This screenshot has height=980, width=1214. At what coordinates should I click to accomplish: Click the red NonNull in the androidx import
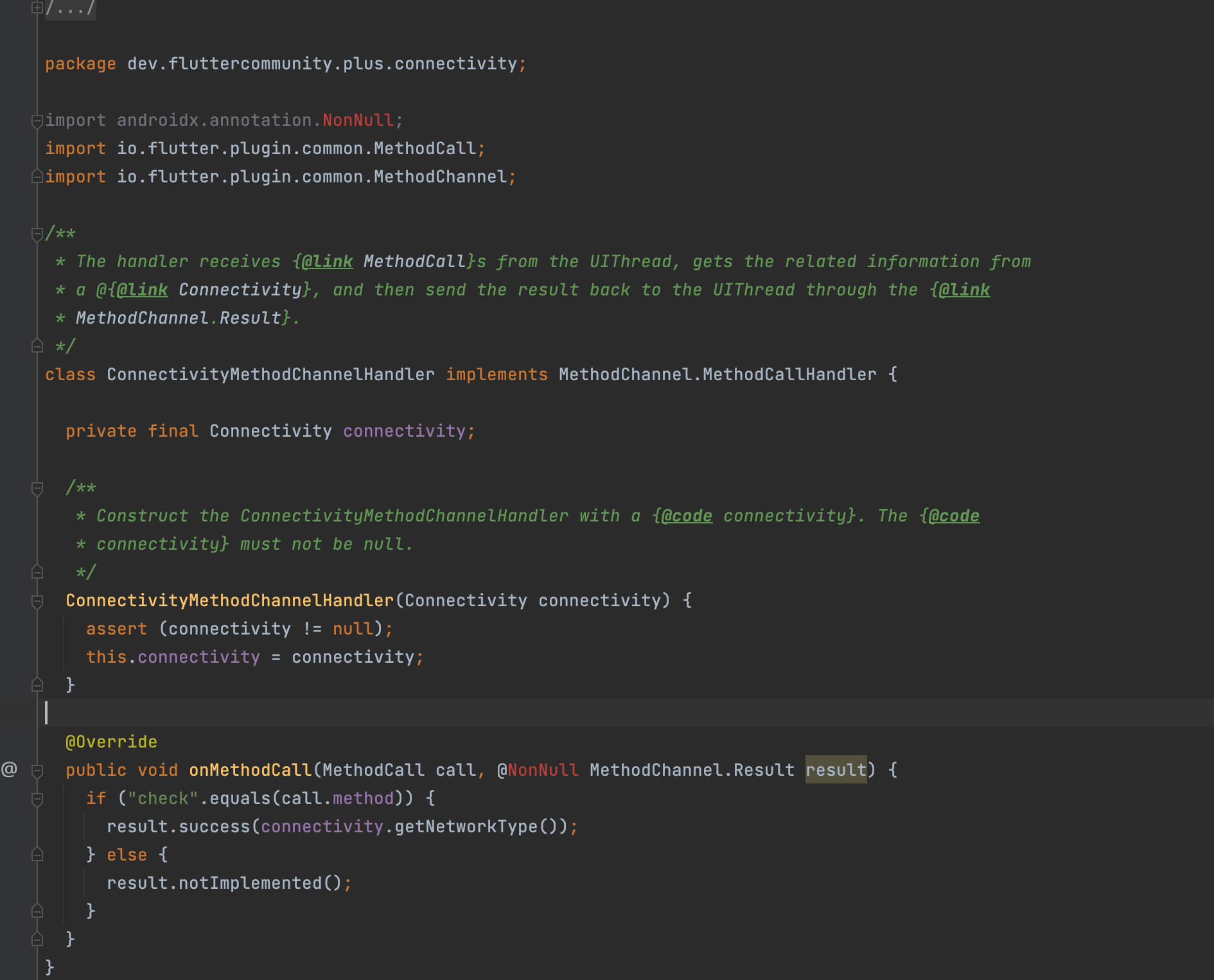click(x=358, y=120)
